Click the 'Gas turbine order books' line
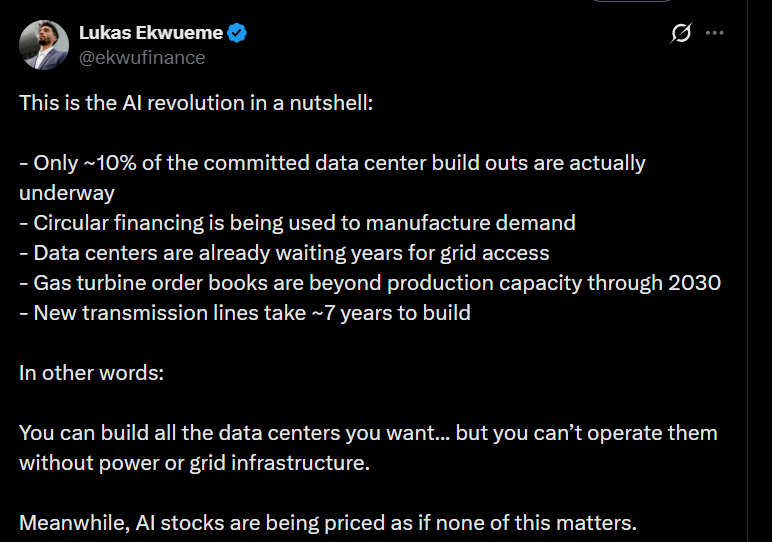Image resolution: width=772 pixels, height=542 pixels. pyautogui.click(x=370, y=283)
